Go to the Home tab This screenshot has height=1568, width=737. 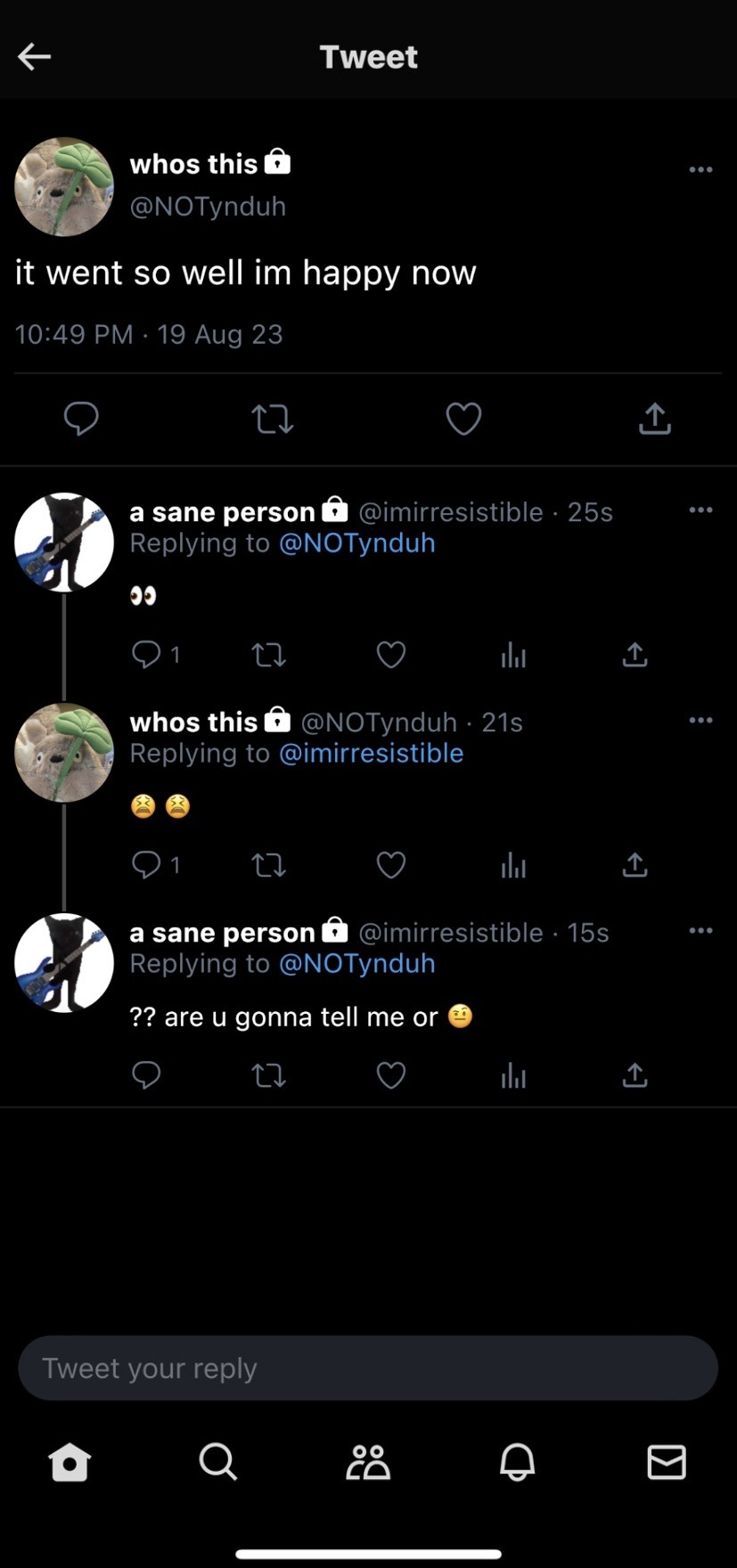[70, 1462]
